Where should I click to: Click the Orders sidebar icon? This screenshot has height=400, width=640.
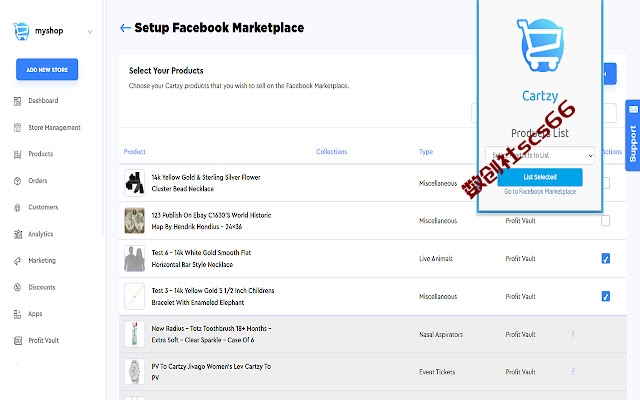click(x=18, y=181)
